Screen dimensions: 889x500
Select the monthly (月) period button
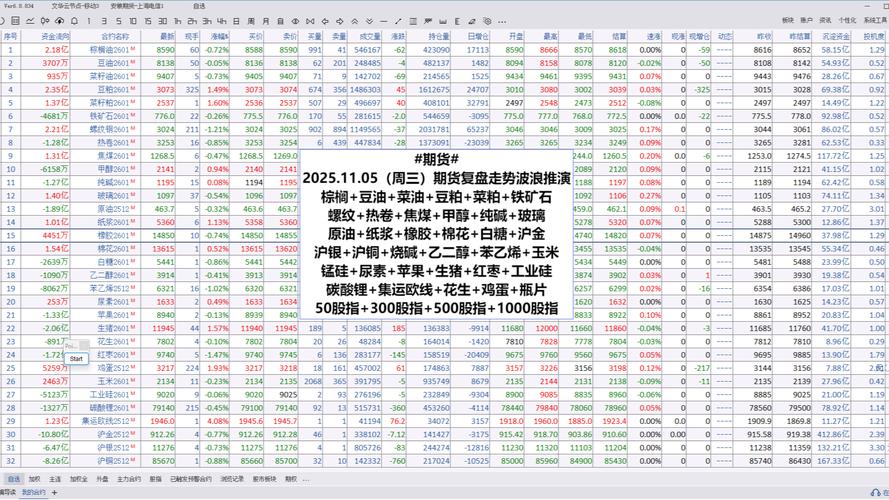click(x=266, y=21)
